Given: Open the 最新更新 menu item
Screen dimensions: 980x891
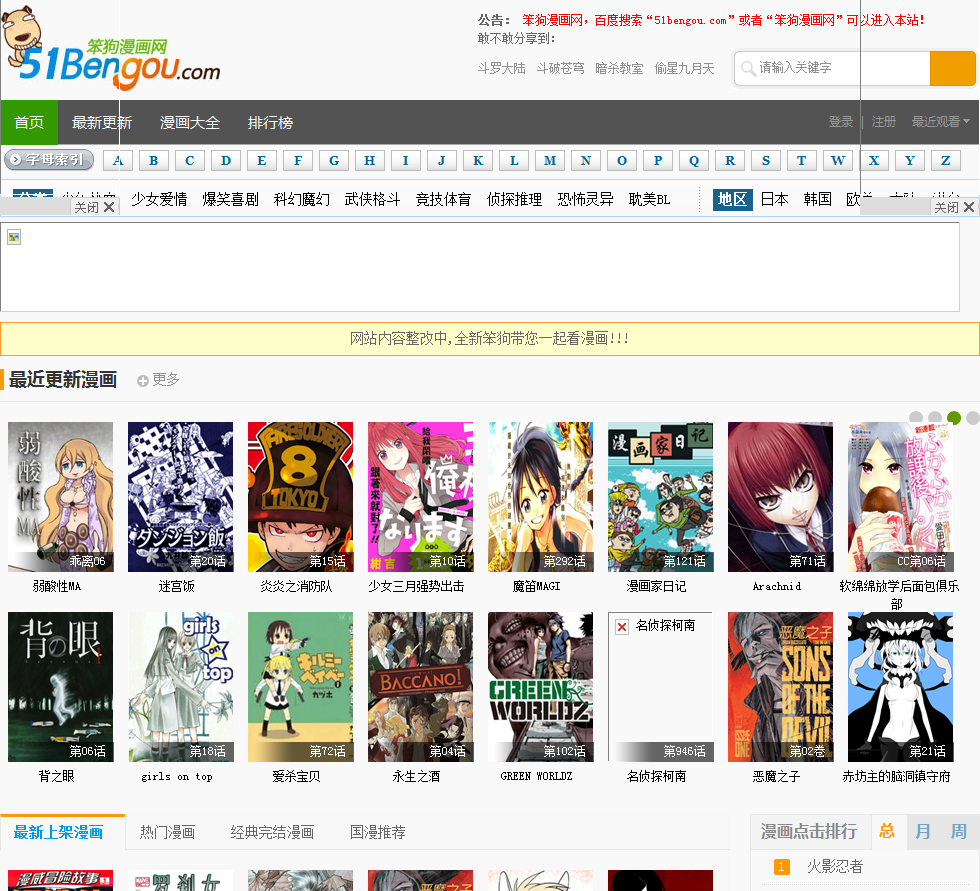Looking at the screenshot, I should [102, 122].
